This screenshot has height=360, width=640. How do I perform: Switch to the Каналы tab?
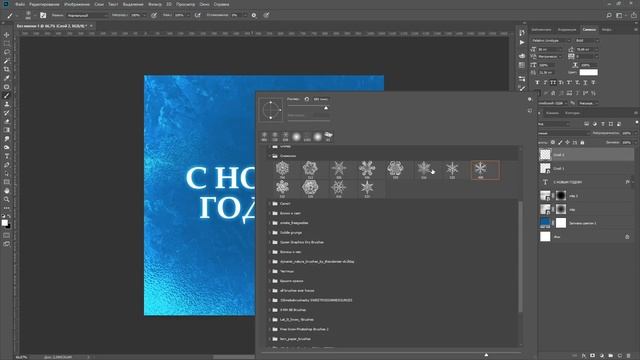click(x=552, y=113)
